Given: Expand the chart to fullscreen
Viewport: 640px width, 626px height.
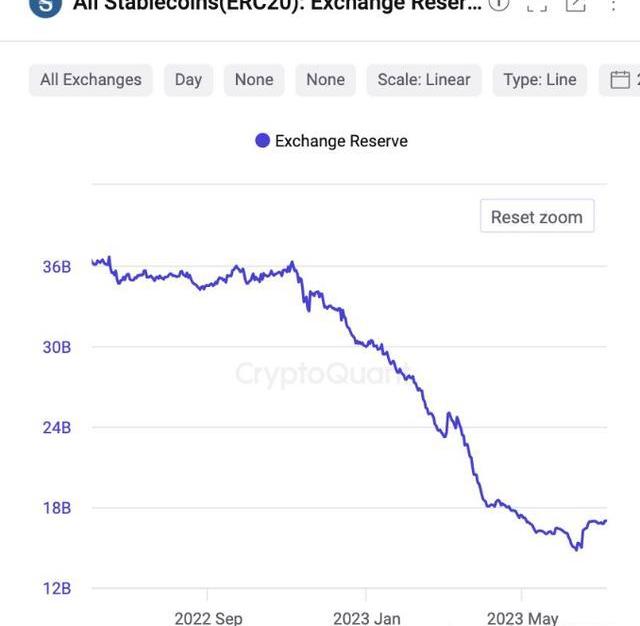Looking at the screenshot, I should [x=537, y=5].
